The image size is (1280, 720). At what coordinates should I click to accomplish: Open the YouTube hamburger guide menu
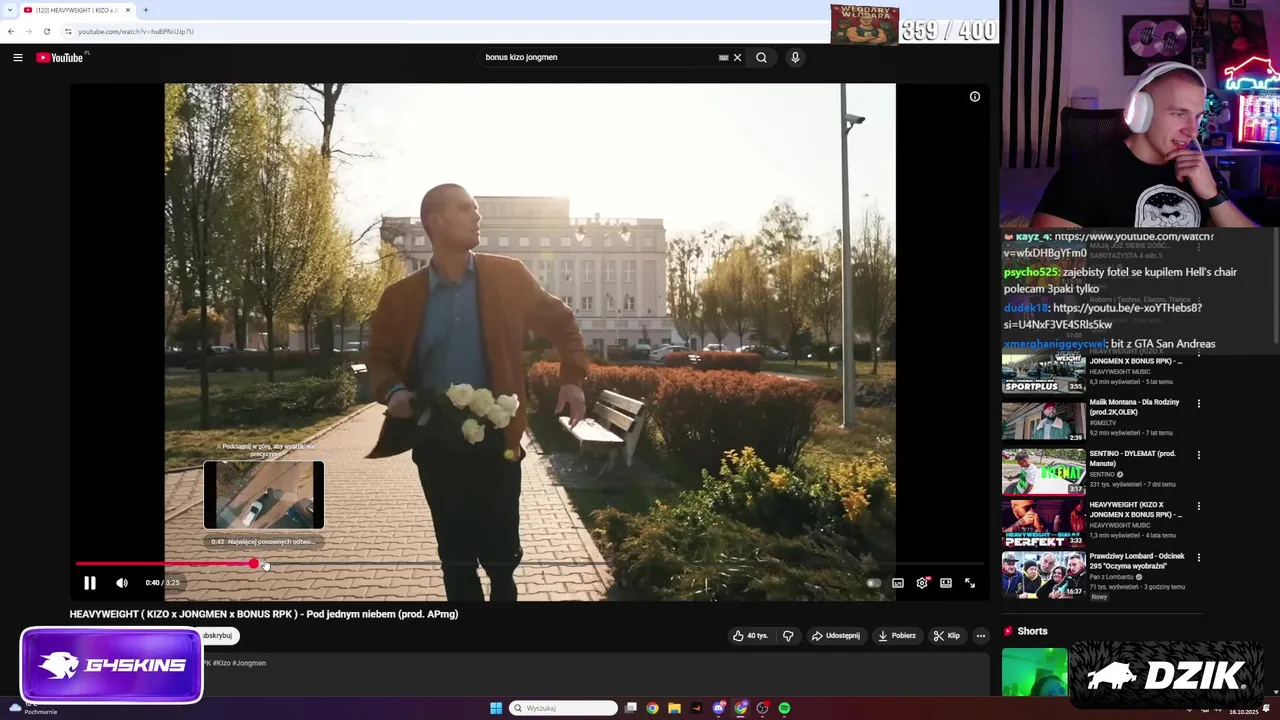pos(17,58)
